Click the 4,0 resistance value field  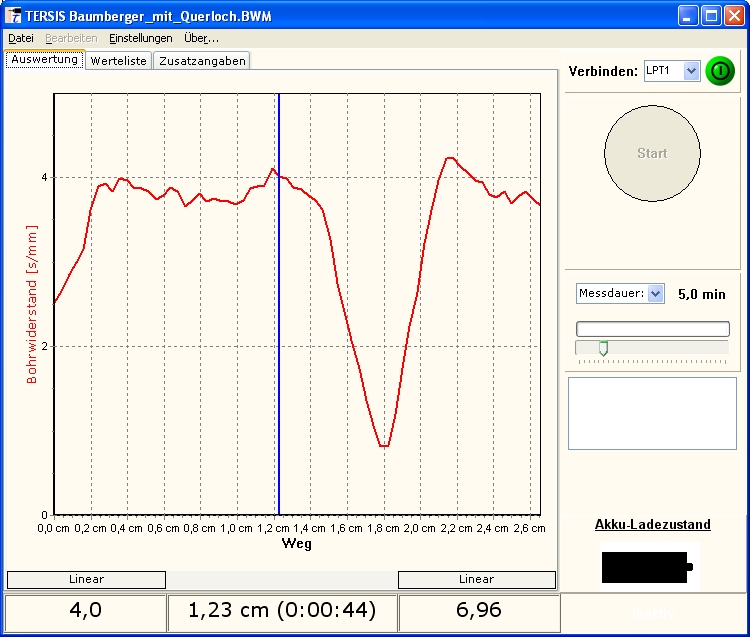point(86,613)
